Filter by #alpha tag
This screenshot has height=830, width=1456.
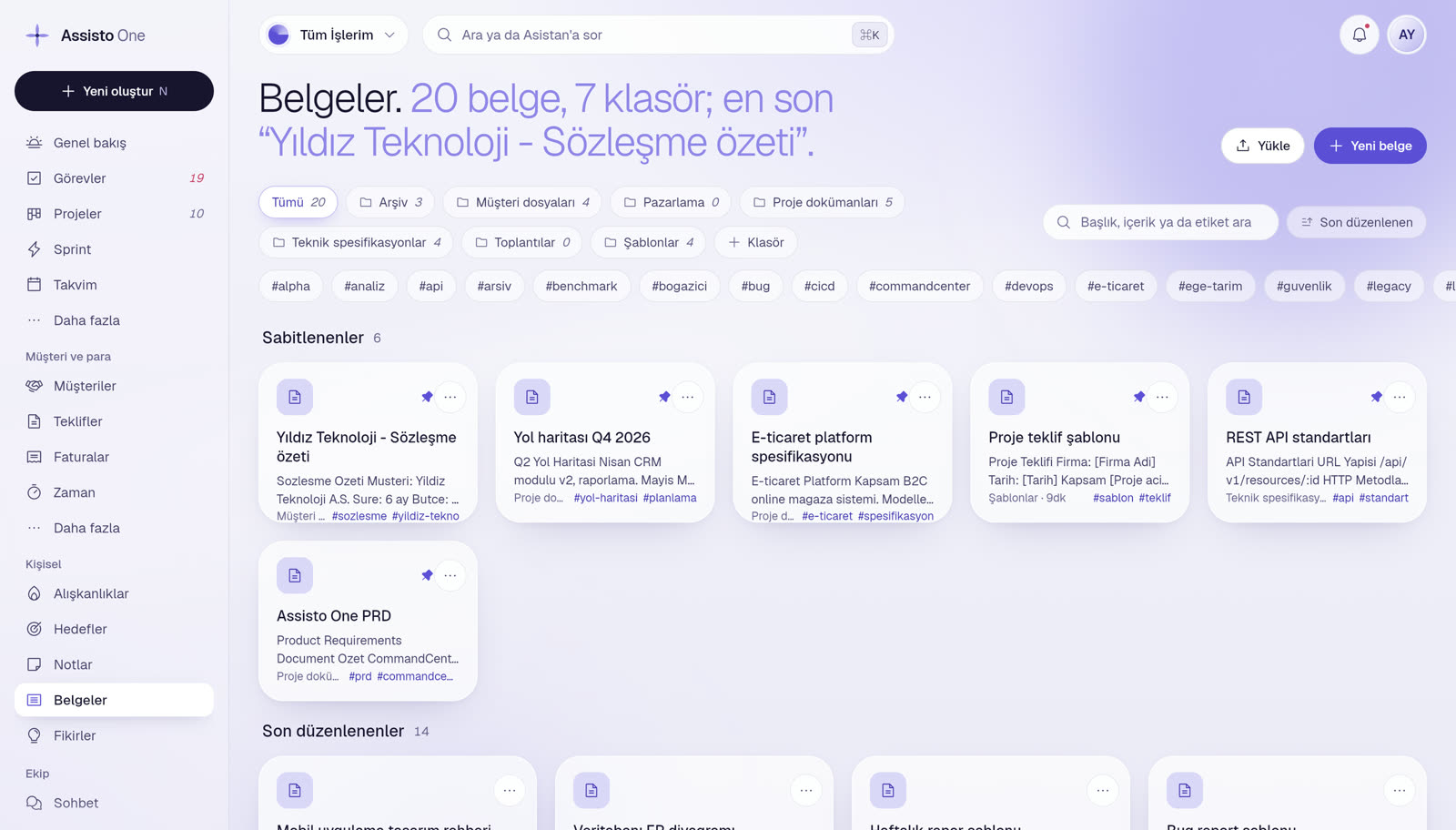click(290, 286)
